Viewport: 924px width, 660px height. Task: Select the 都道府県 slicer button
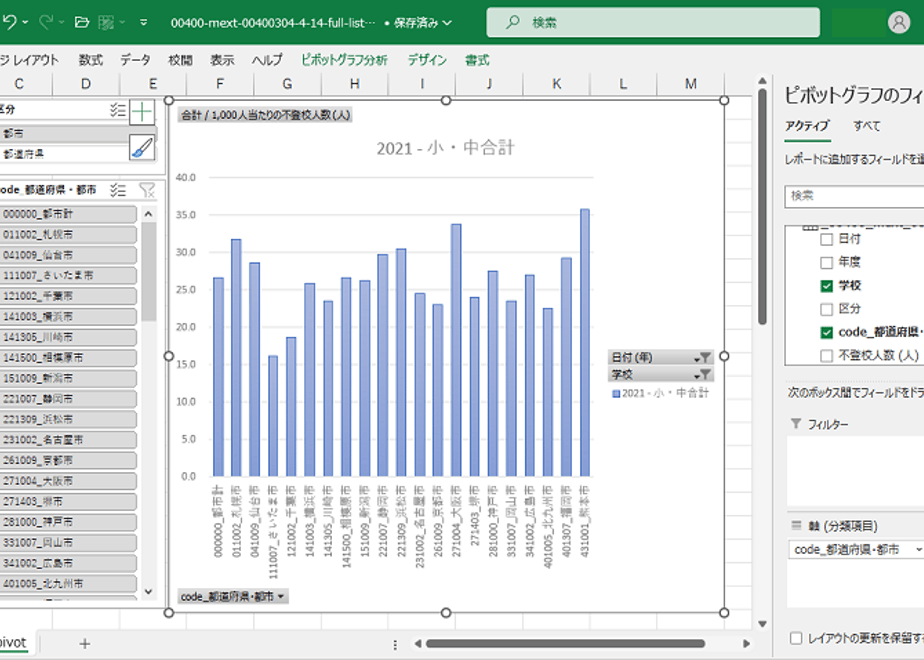(64, 154)
